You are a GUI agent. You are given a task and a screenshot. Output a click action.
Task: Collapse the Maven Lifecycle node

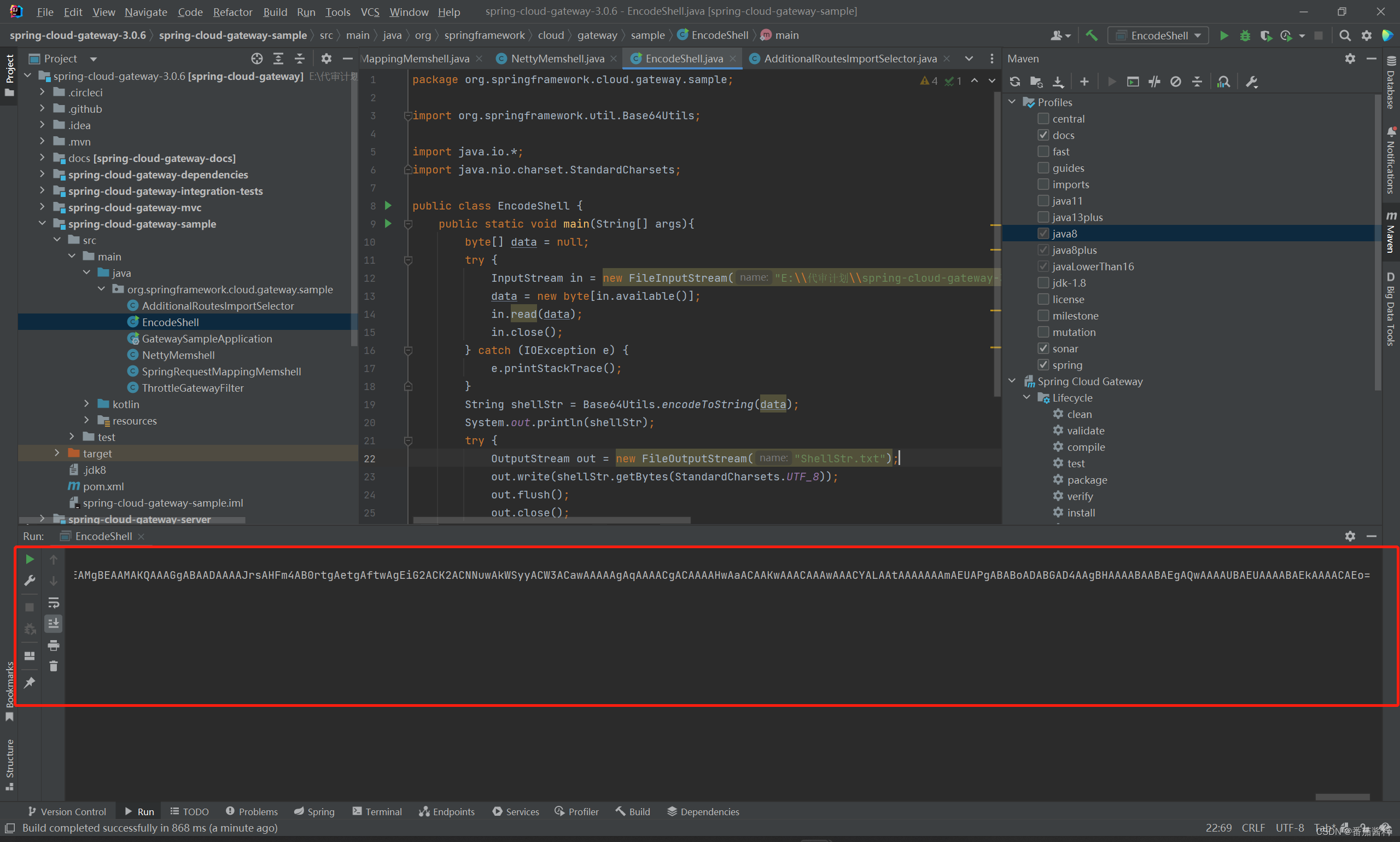click(1027, 398)
